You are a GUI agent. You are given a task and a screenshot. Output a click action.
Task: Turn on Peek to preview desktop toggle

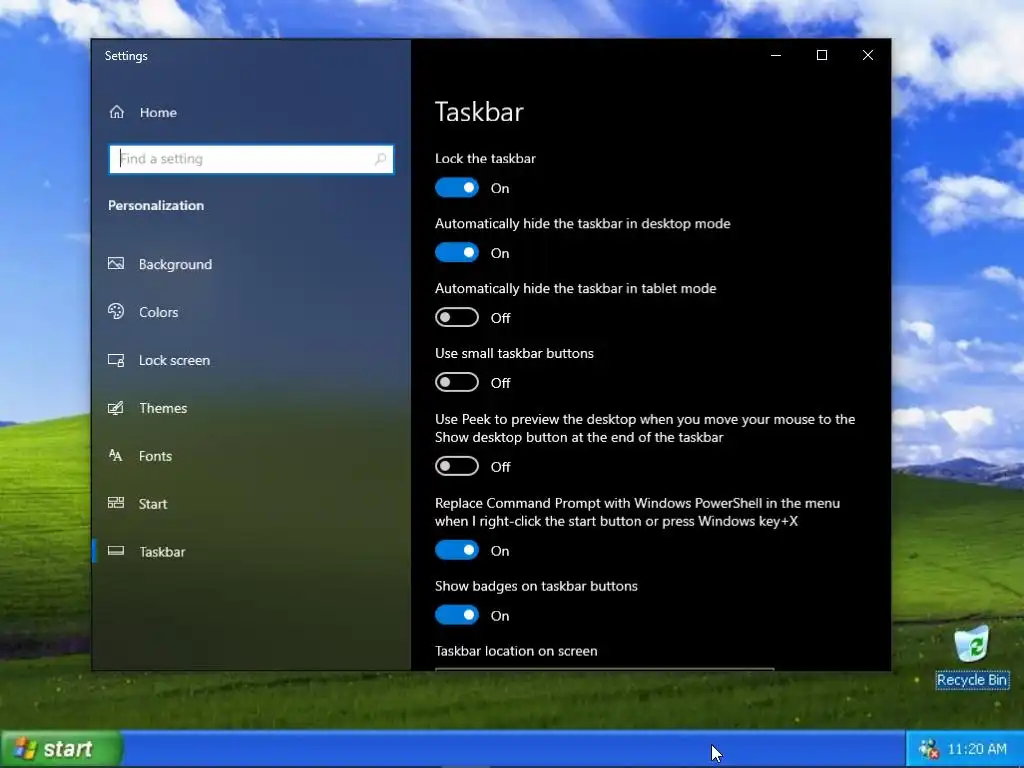tap(456, 466)
